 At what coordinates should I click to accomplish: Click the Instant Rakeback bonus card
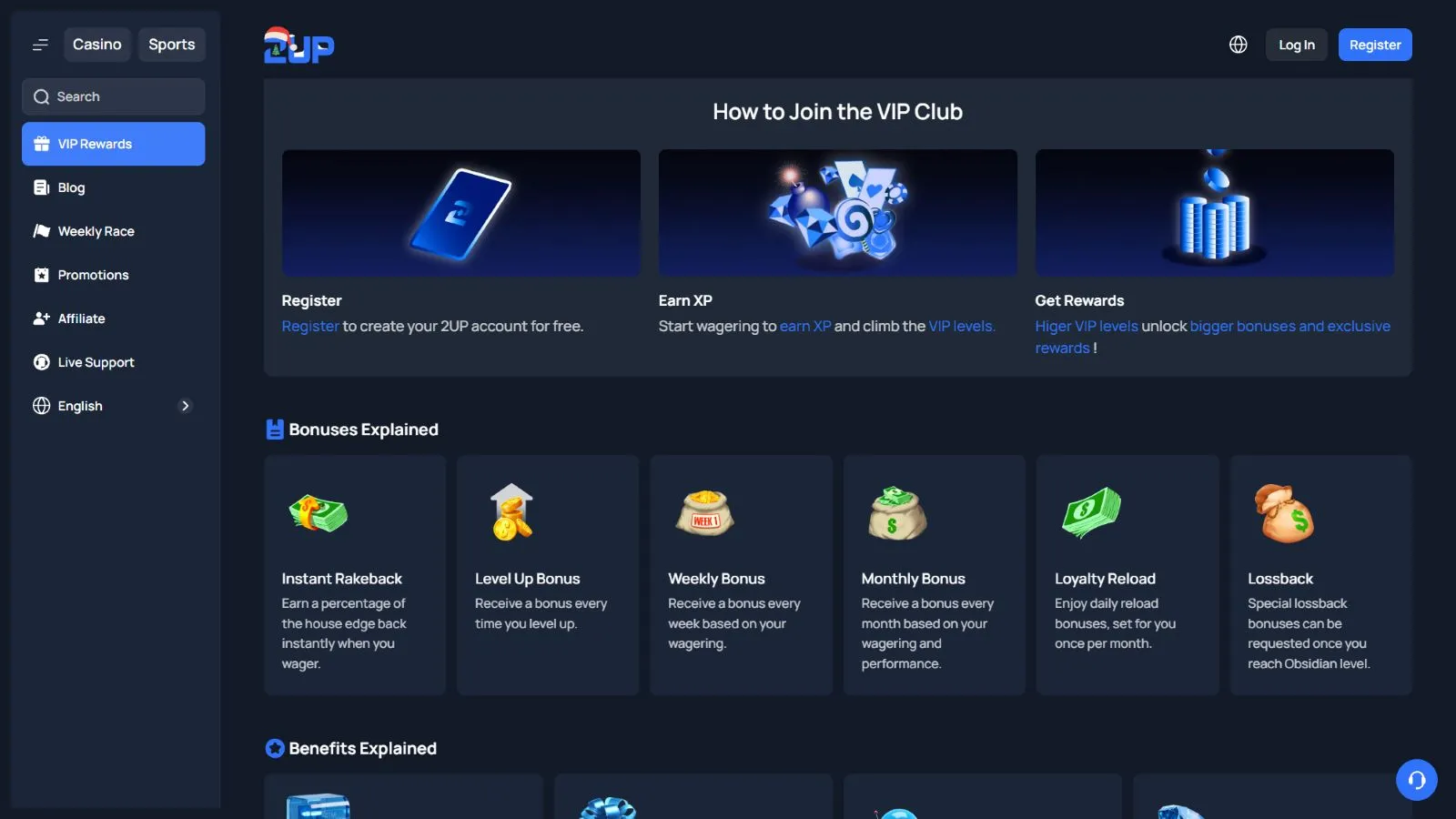click(355, 575)
